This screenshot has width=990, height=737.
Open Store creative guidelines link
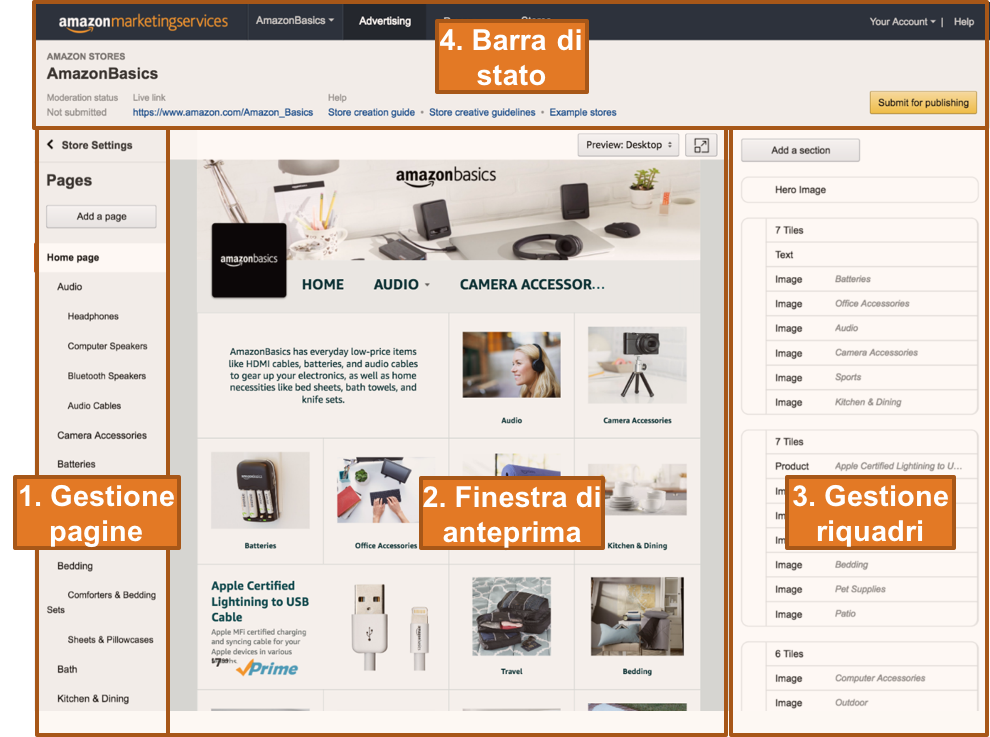click(x=482, y=112)
